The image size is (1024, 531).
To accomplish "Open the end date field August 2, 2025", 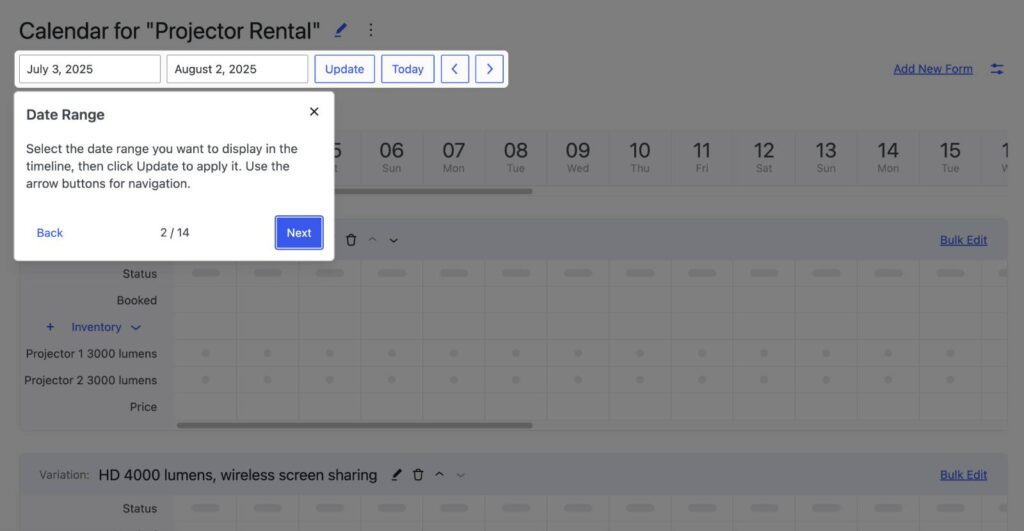I will click(237, 69).
